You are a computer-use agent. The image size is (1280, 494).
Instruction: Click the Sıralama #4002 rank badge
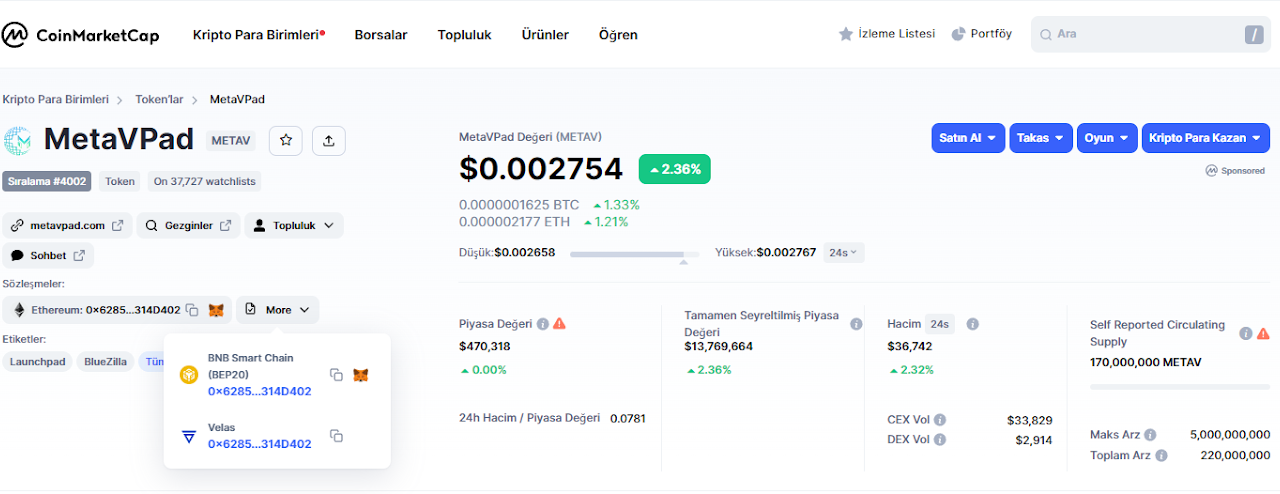[x=47, y=181]
